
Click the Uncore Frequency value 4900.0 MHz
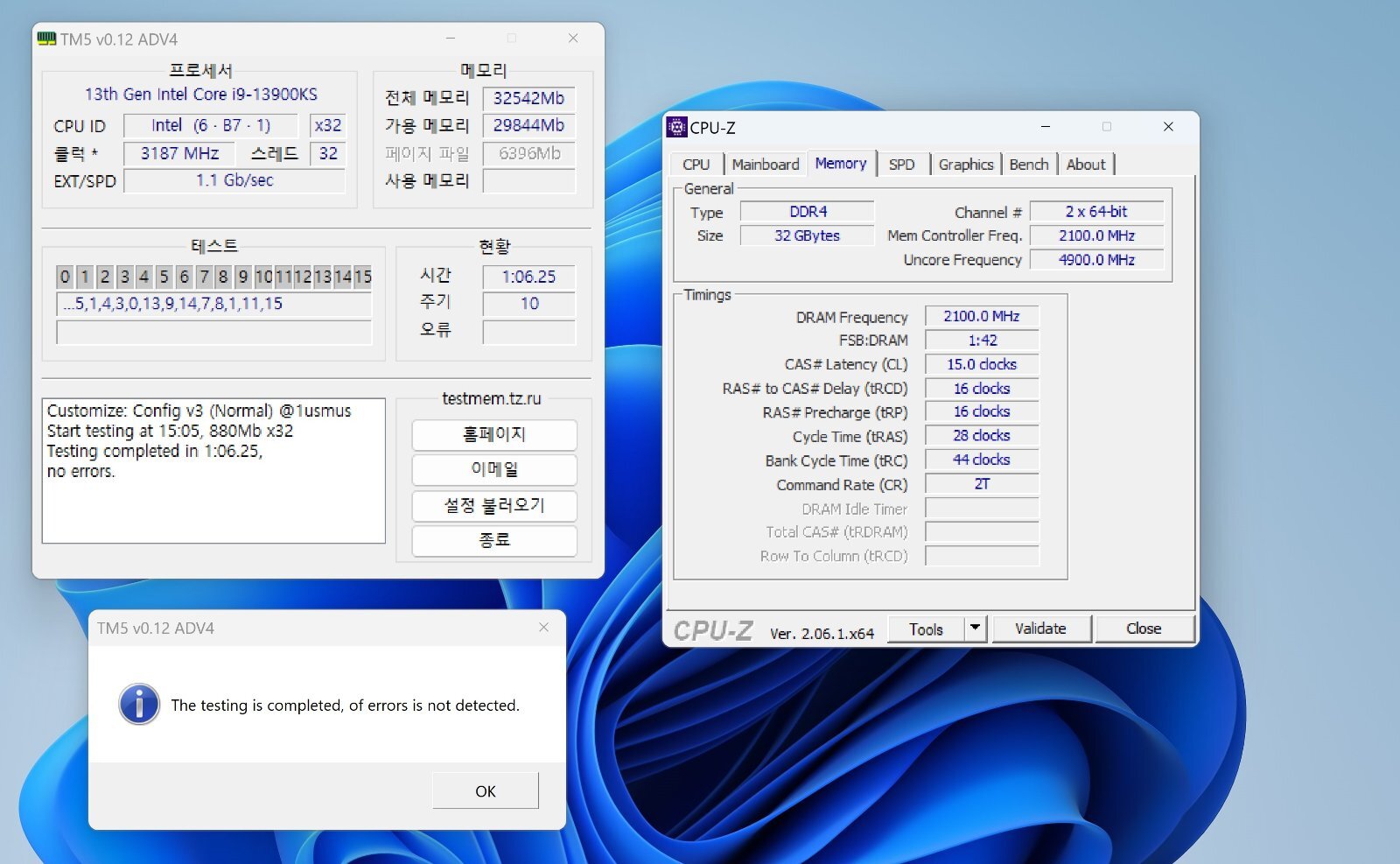pos(1096,260)
